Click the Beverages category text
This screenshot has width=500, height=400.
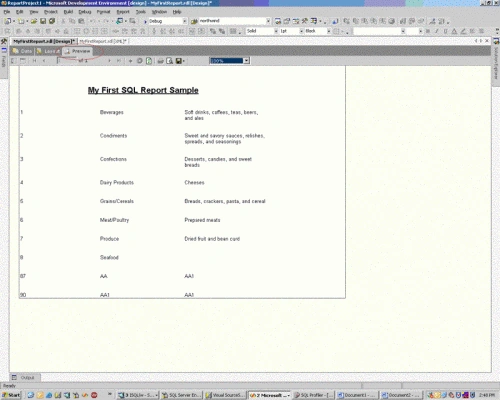(112, 112)
